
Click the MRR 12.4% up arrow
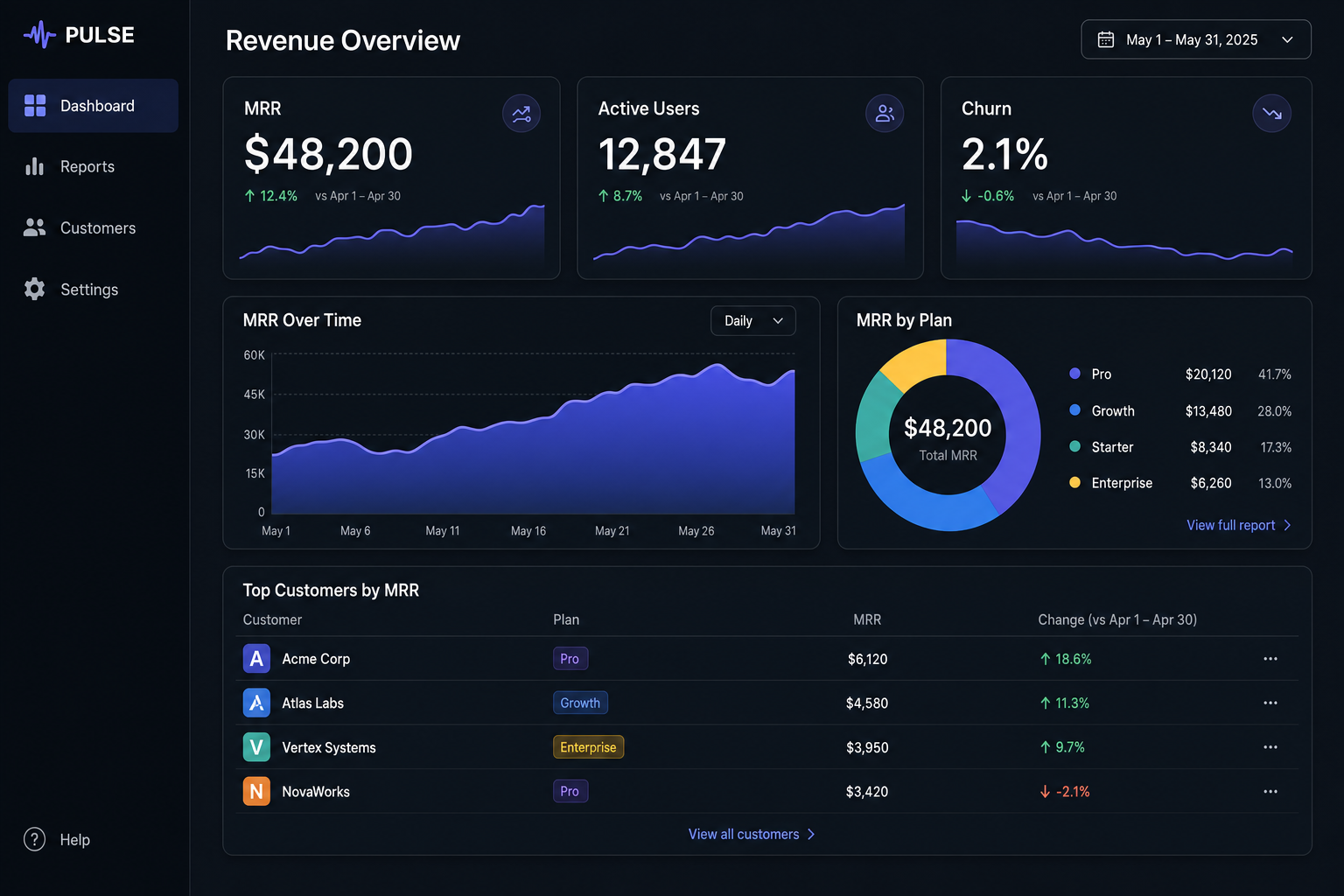[250, 196]
